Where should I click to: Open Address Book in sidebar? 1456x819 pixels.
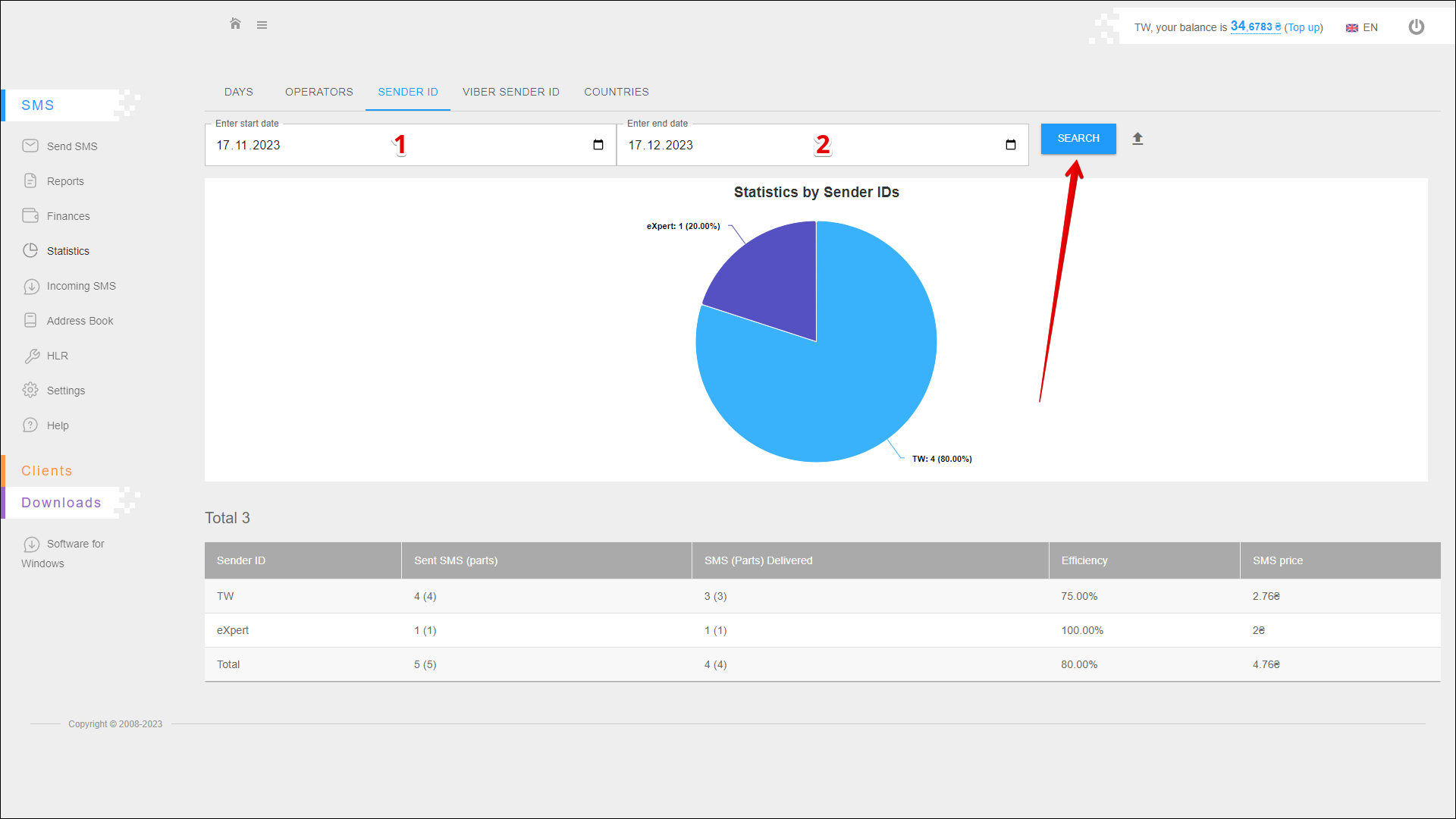click(80, 321)
